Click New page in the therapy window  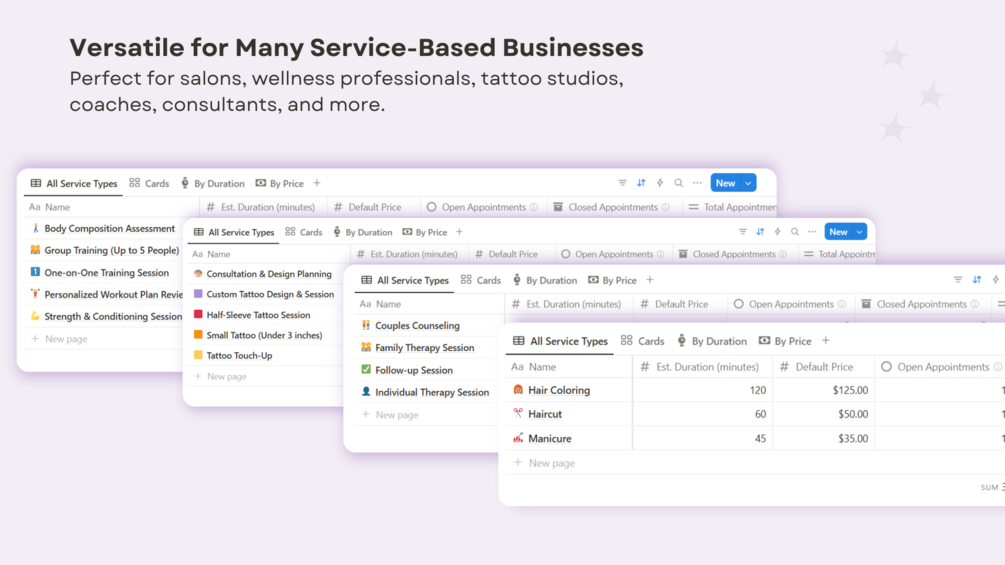coord(390,414)
